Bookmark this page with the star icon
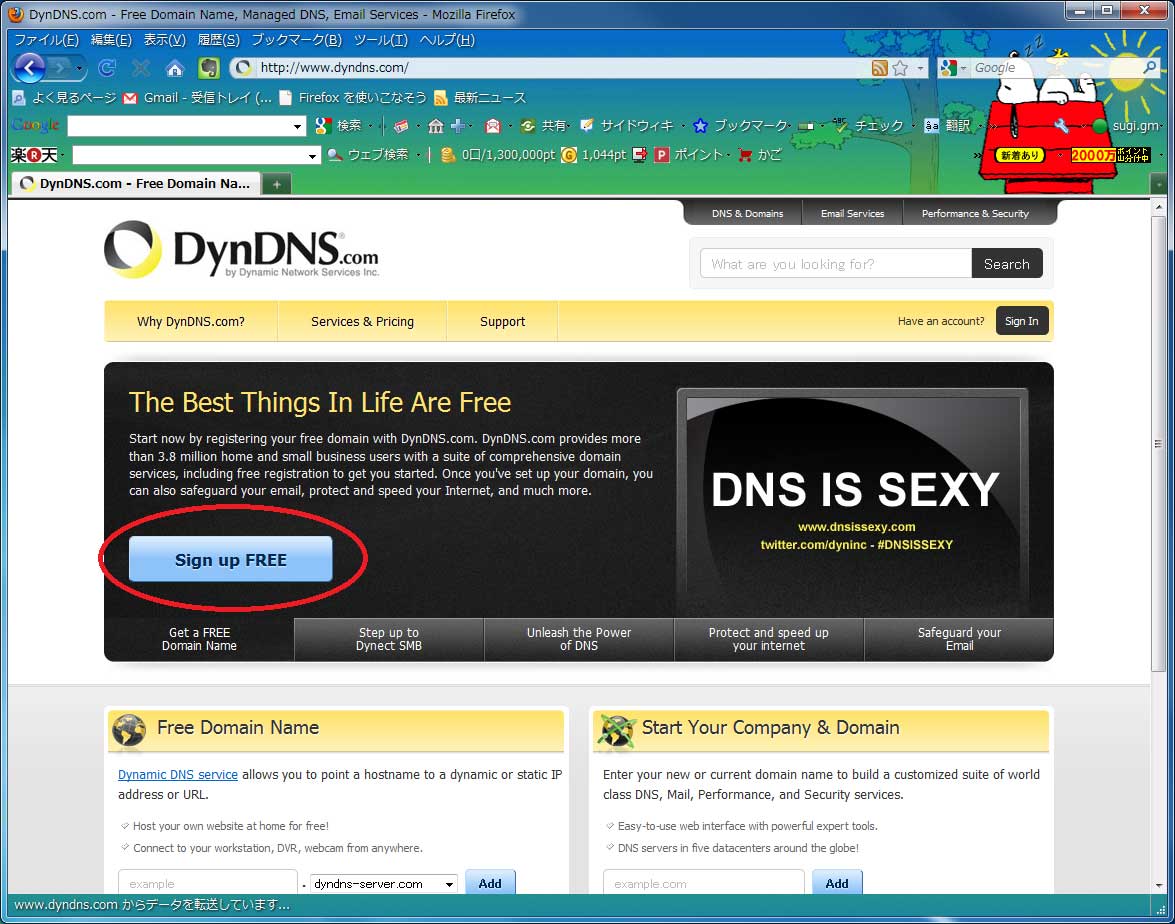The image size is (1175, 924). 900,68
